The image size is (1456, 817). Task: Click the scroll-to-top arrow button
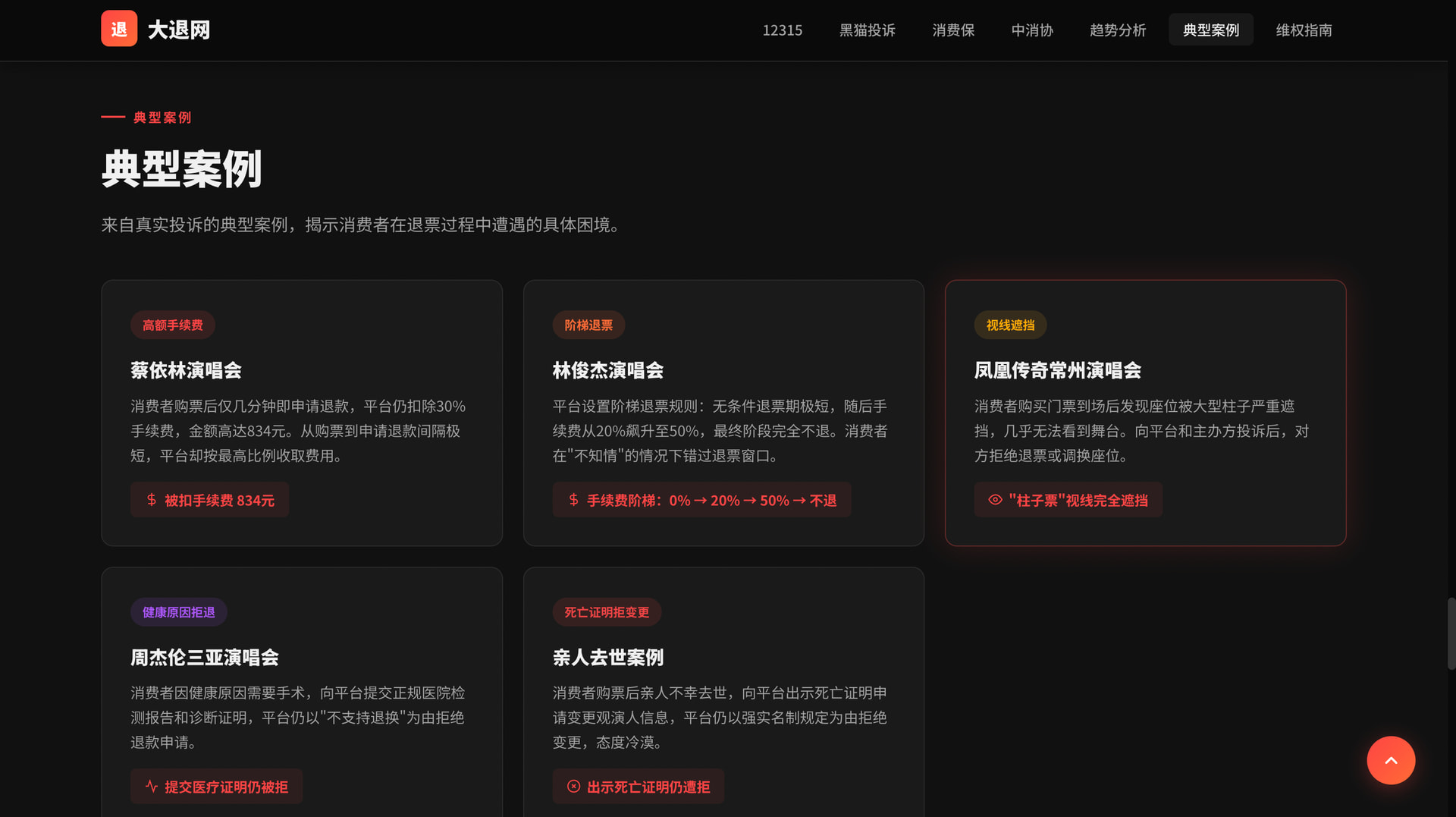(1390, 760)
